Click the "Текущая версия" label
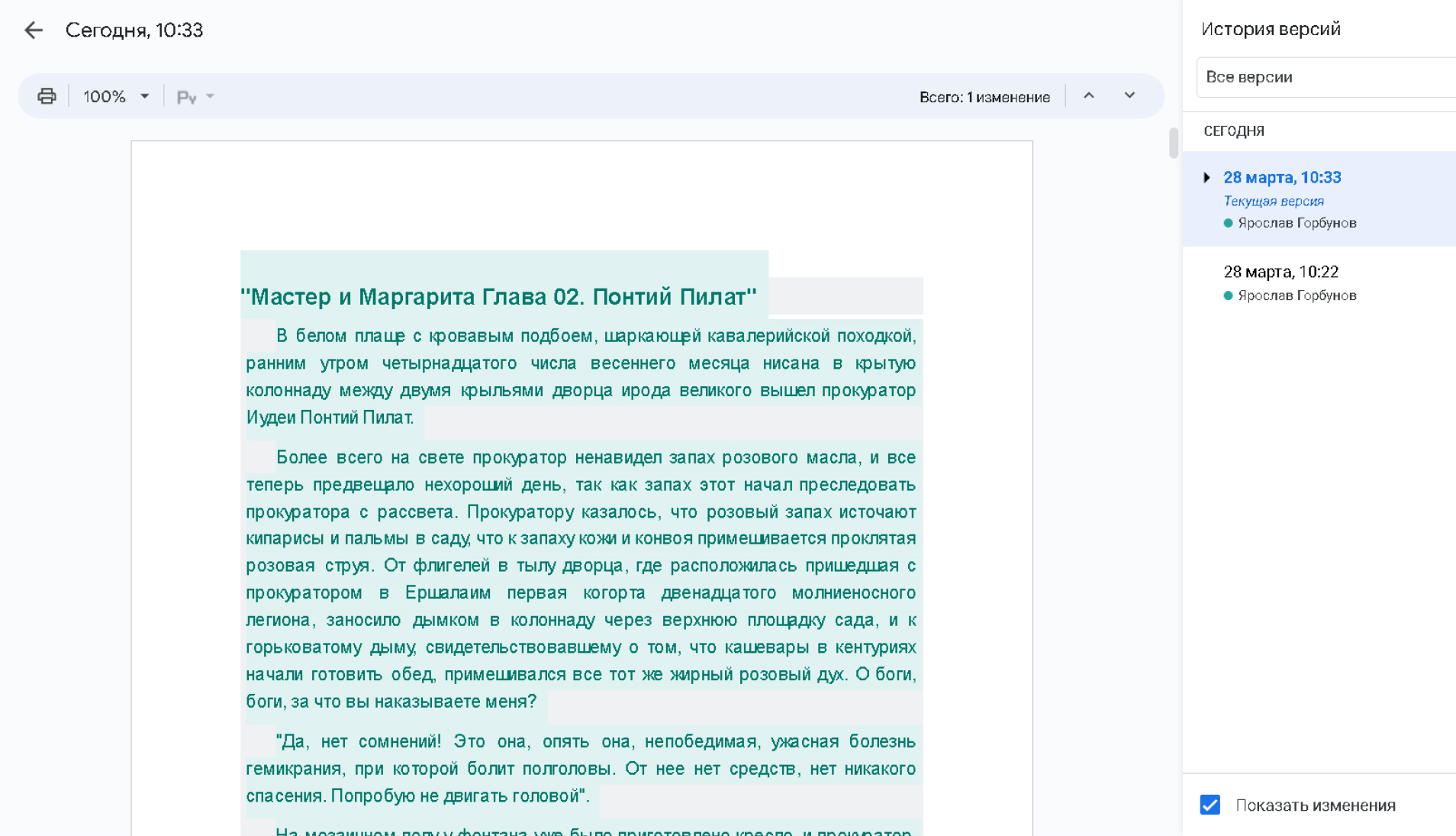Viewport: 1456px width, 836px height. [1273, 201]
